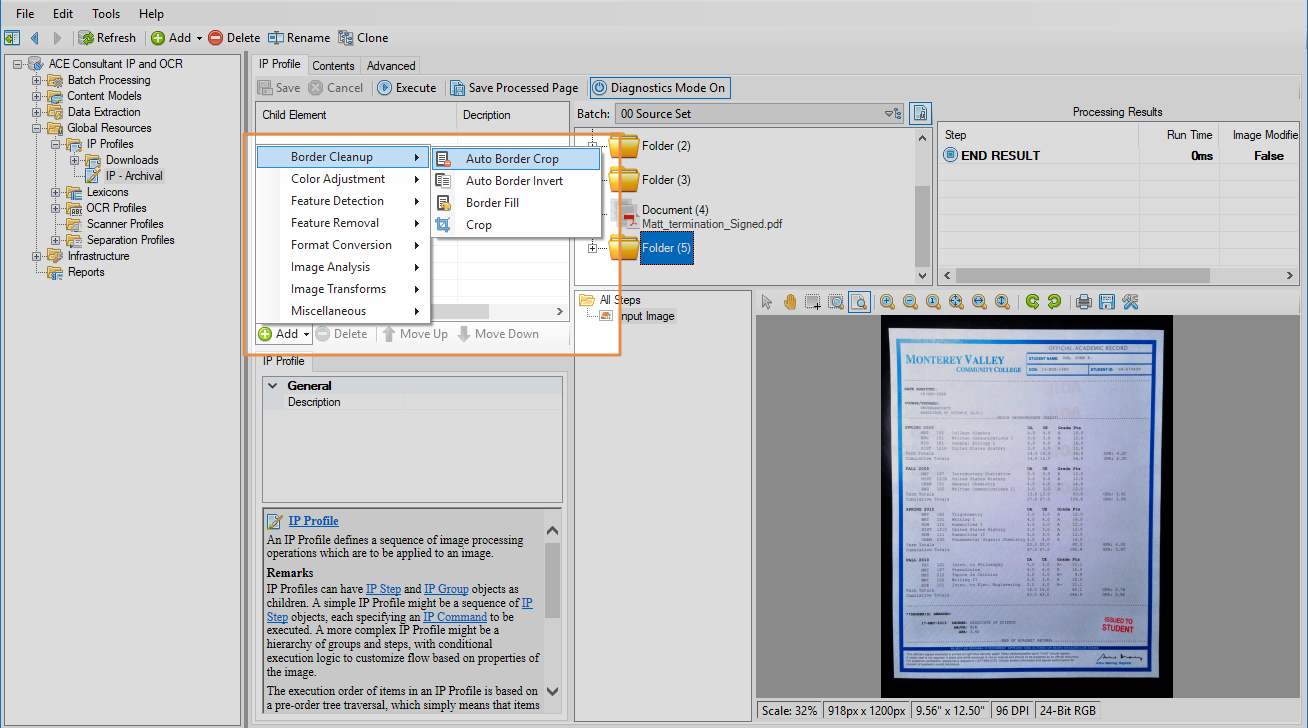Click the zoom out magnifier icon
Image resolution: width=1308 pixels, height=728 pixels.
tap(910, 302)
